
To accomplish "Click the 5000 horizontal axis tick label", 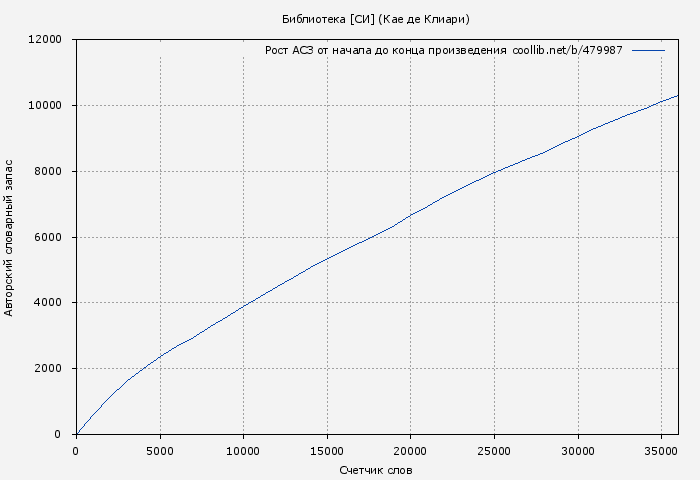I will pos(160,451).
